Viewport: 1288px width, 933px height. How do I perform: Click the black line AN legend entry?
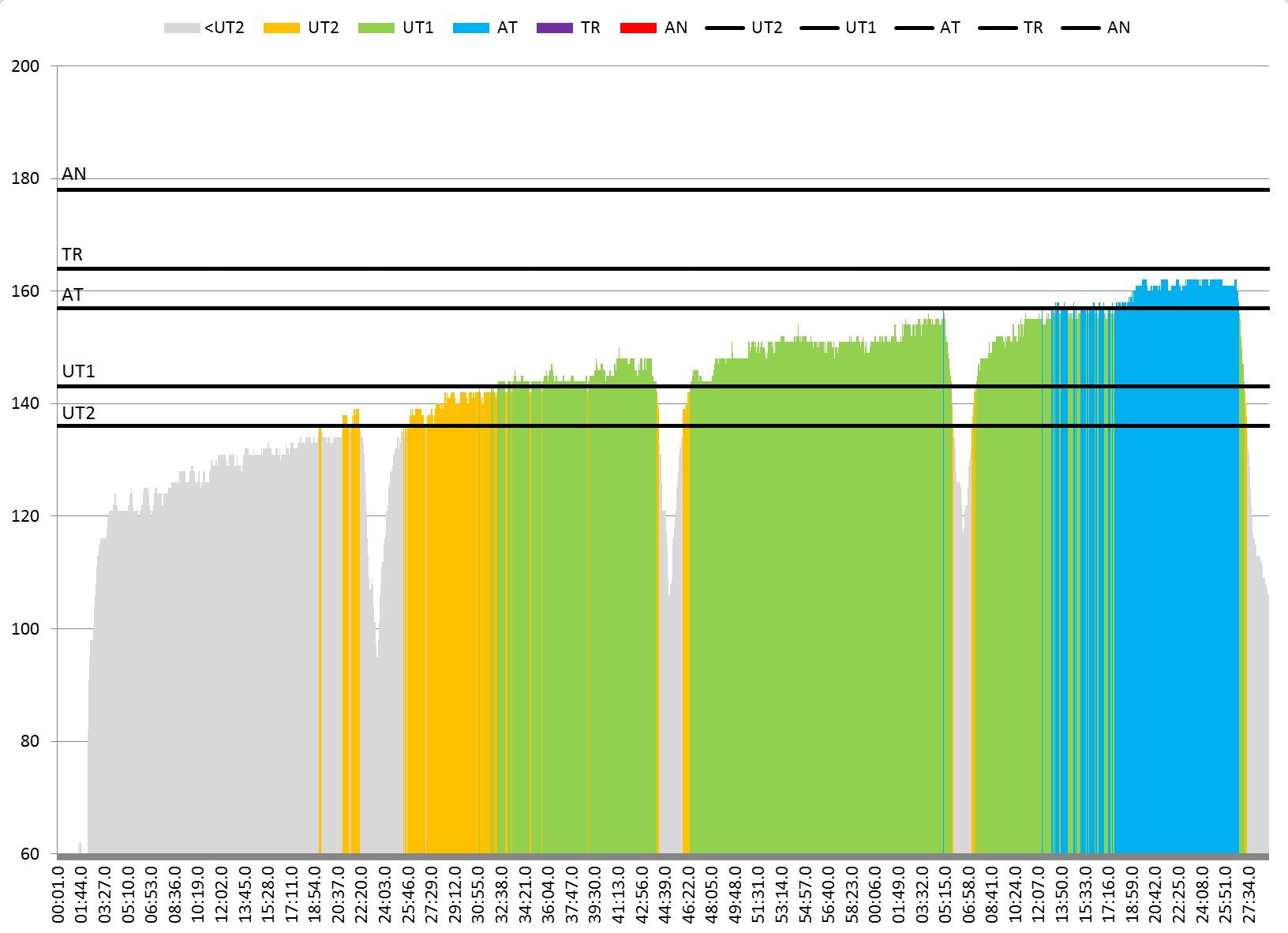click(x=1095, y=28)
